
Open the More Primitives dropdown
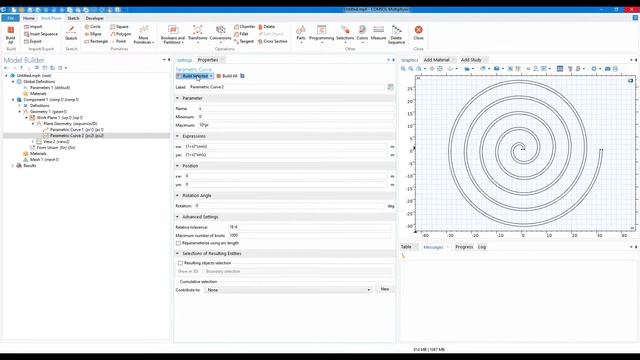144,35
